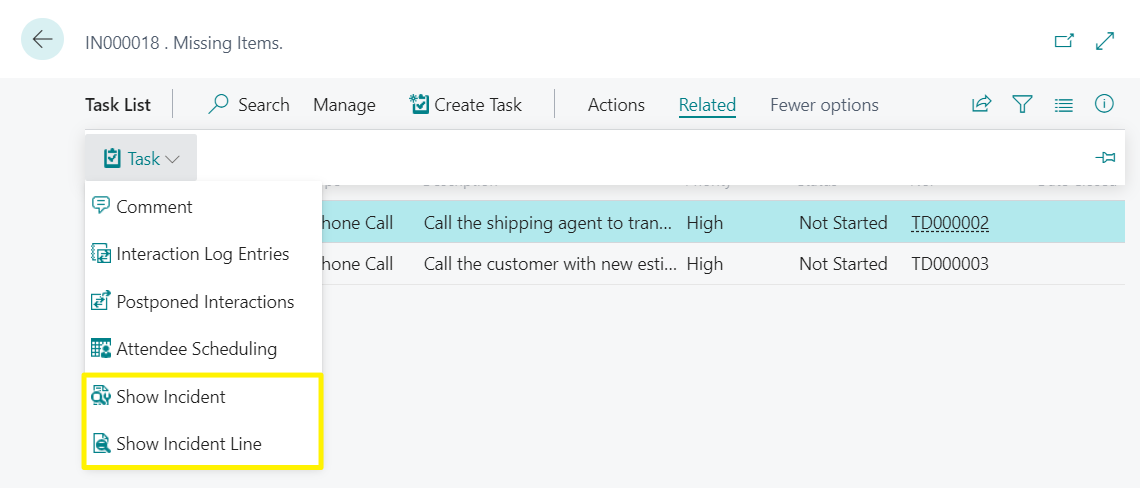Click the Postponed Interactions icon

point(101,301)
